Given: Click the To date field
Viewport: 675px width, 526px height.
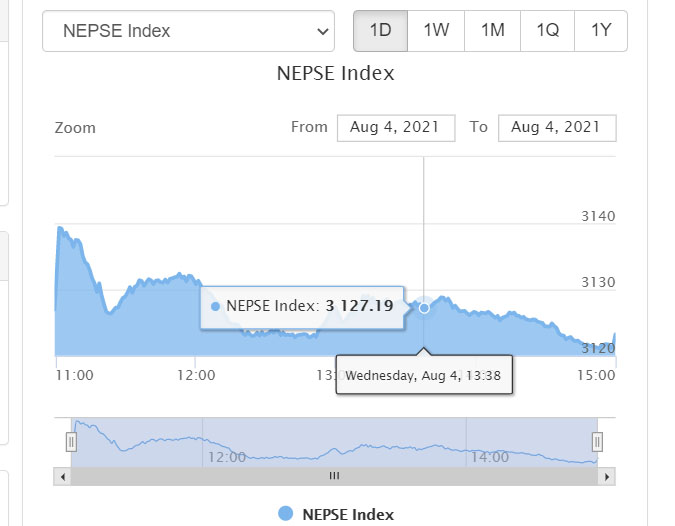Looking at the screenshot, I should (556, 127).
